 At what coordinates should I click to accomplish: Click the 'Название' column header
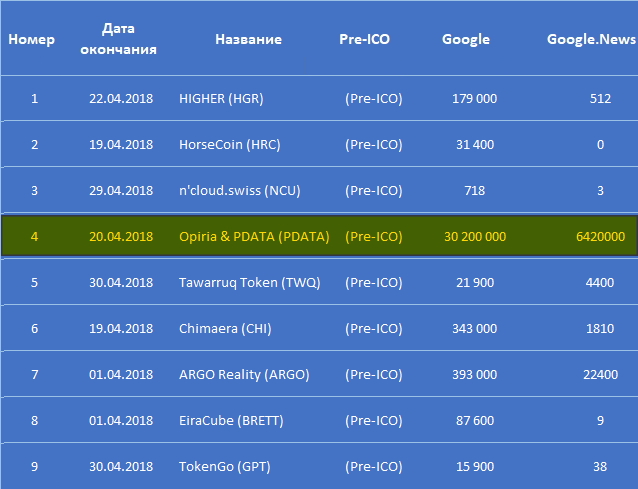pyautogui.click(x=249, y=39)
